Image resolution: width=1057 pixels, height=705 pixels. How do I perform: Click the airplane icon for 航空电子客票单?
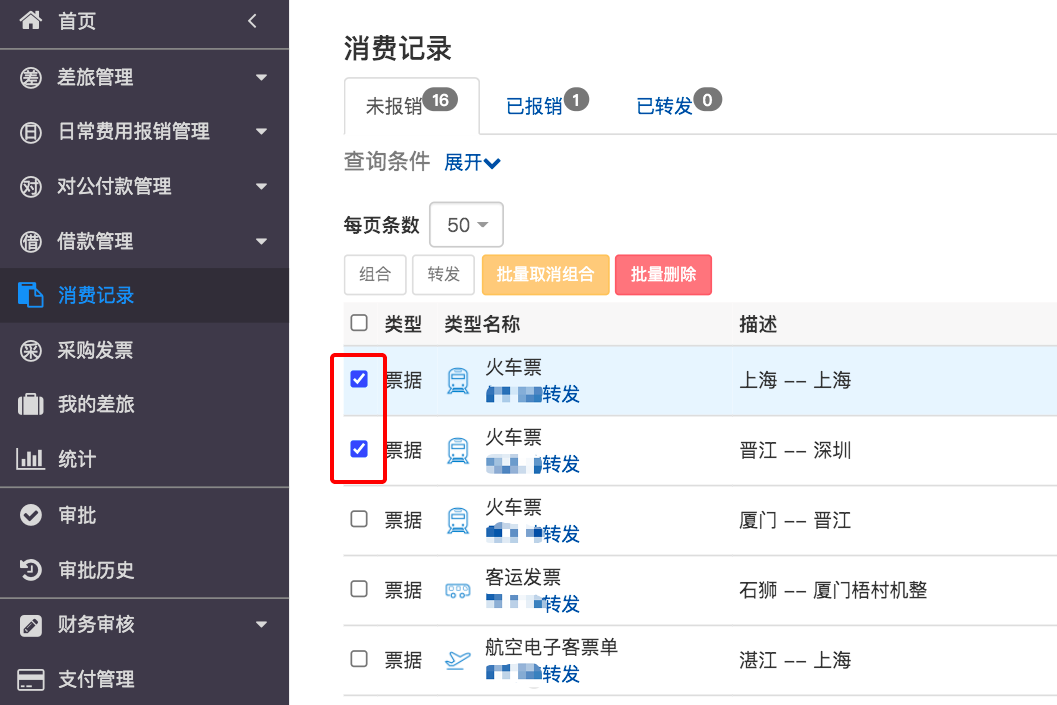[458, 660]
